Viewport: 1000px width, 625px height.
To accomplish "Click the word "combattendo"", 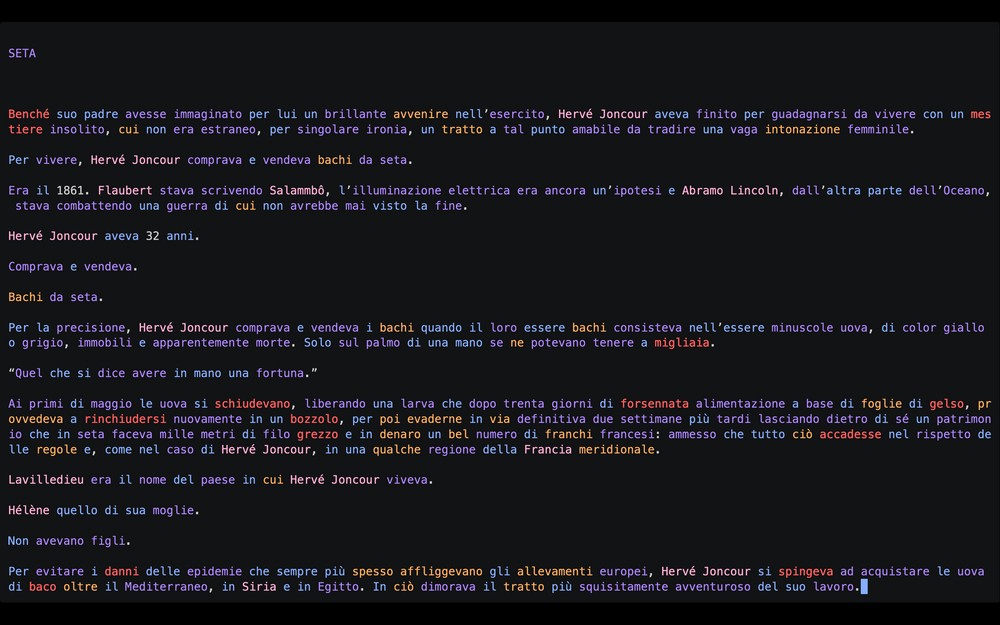I will [94, 205].
